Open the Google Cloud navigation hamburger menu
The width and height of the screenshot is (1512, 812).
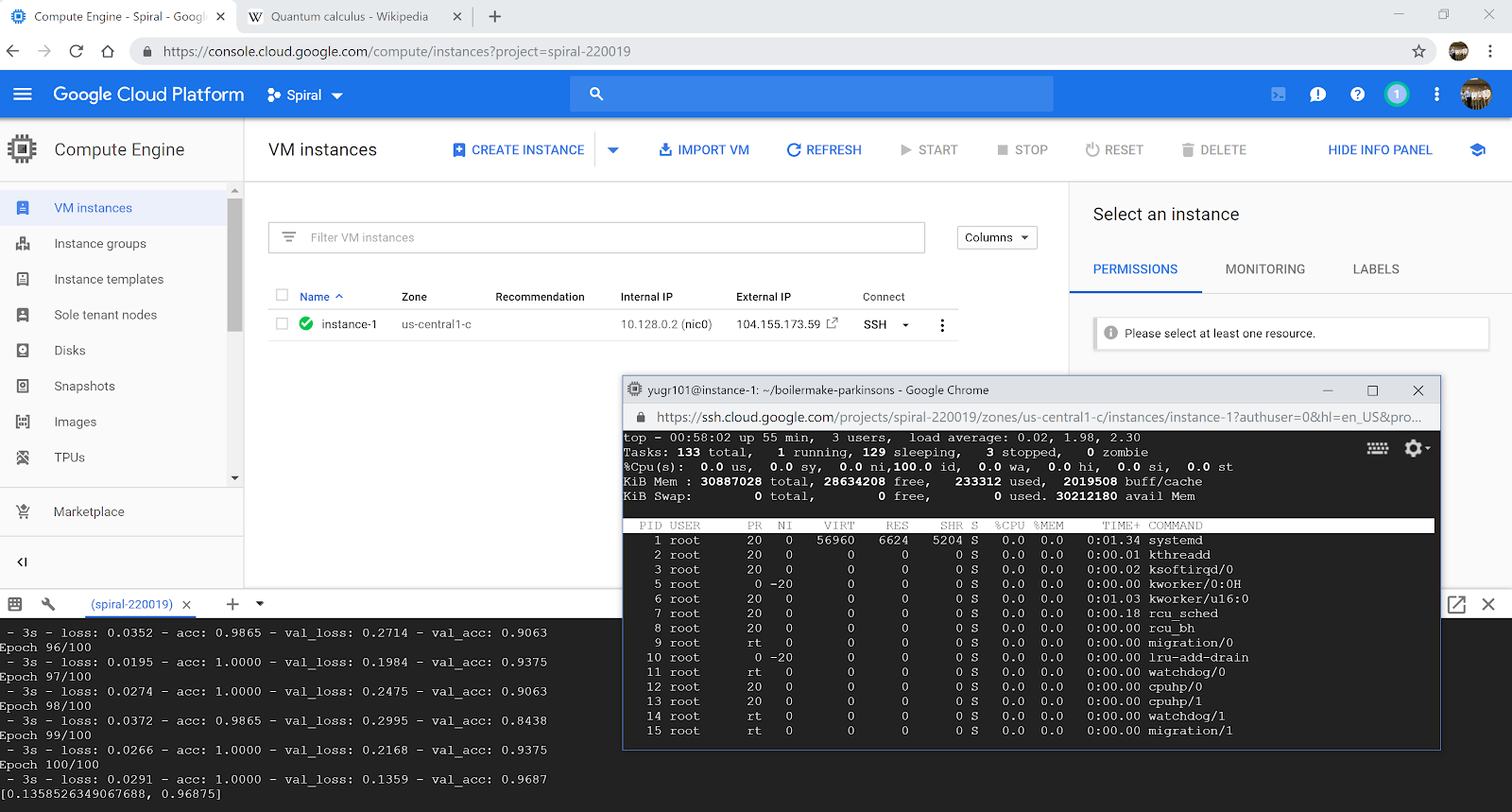point(23,94)
